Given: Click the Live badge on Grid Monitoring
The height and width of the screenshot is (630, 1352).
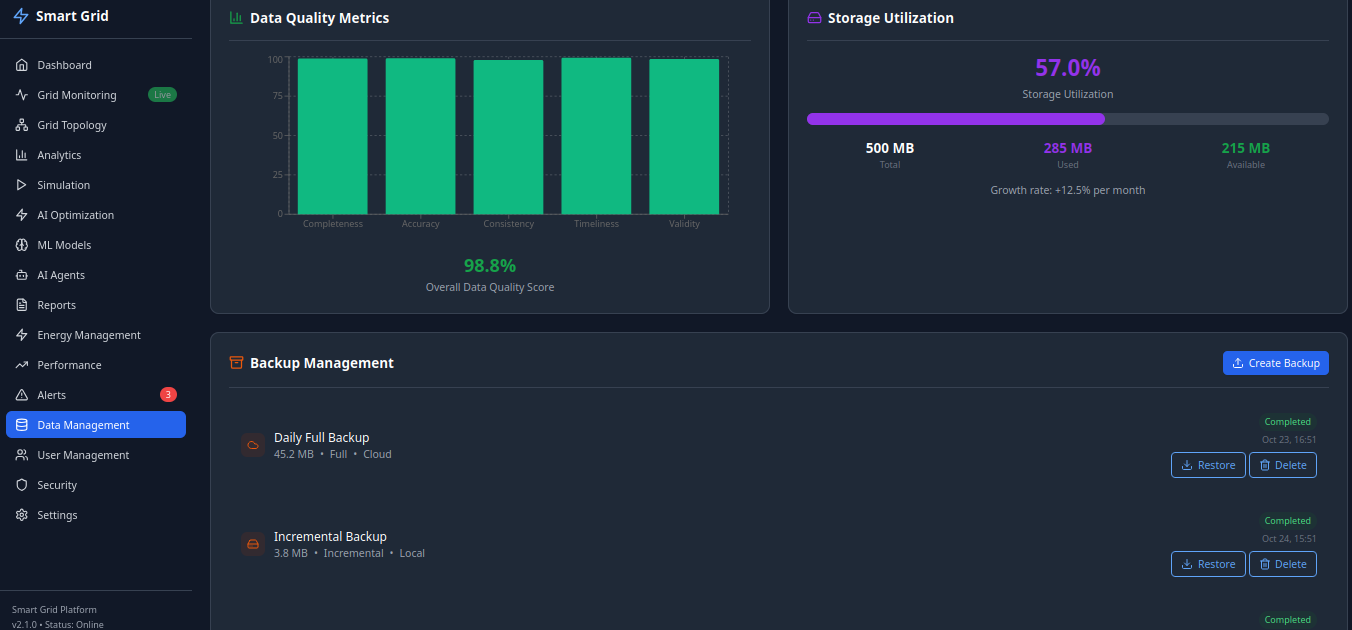Looking at the screenshot, I should (x=162, y=95).
